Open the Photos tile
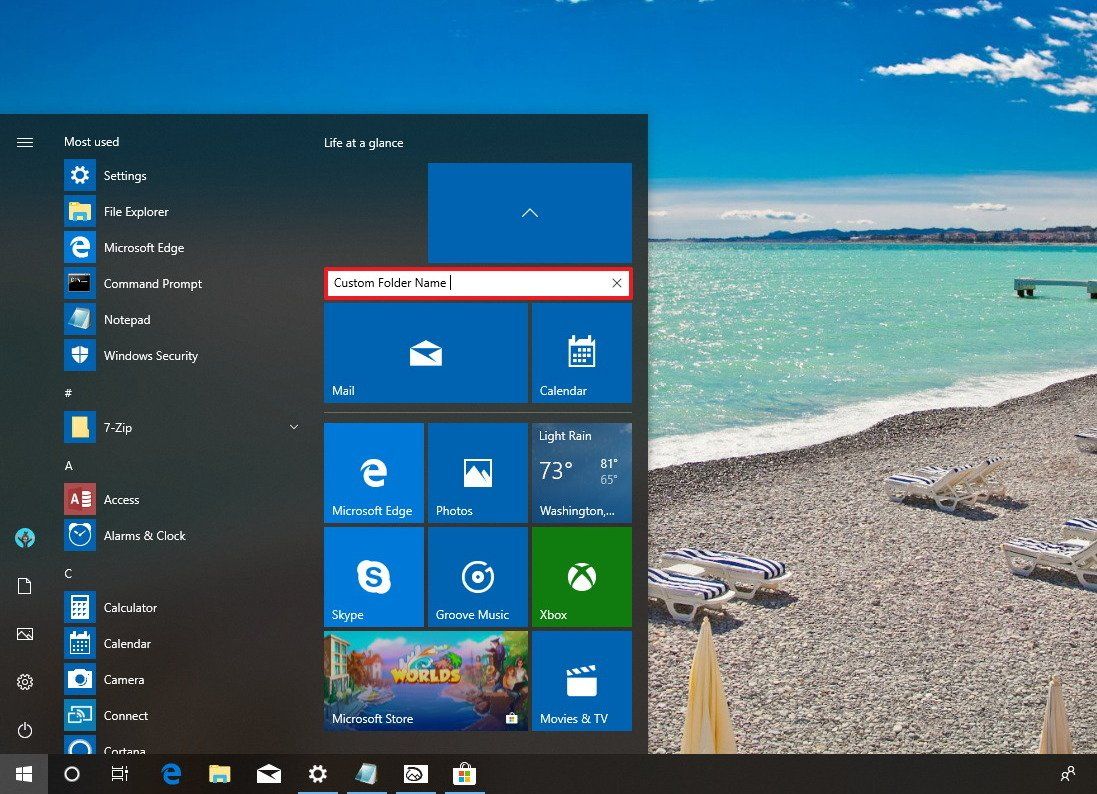Image resolution: width=1097 pixels, height=794 pixels. point(477,472)
